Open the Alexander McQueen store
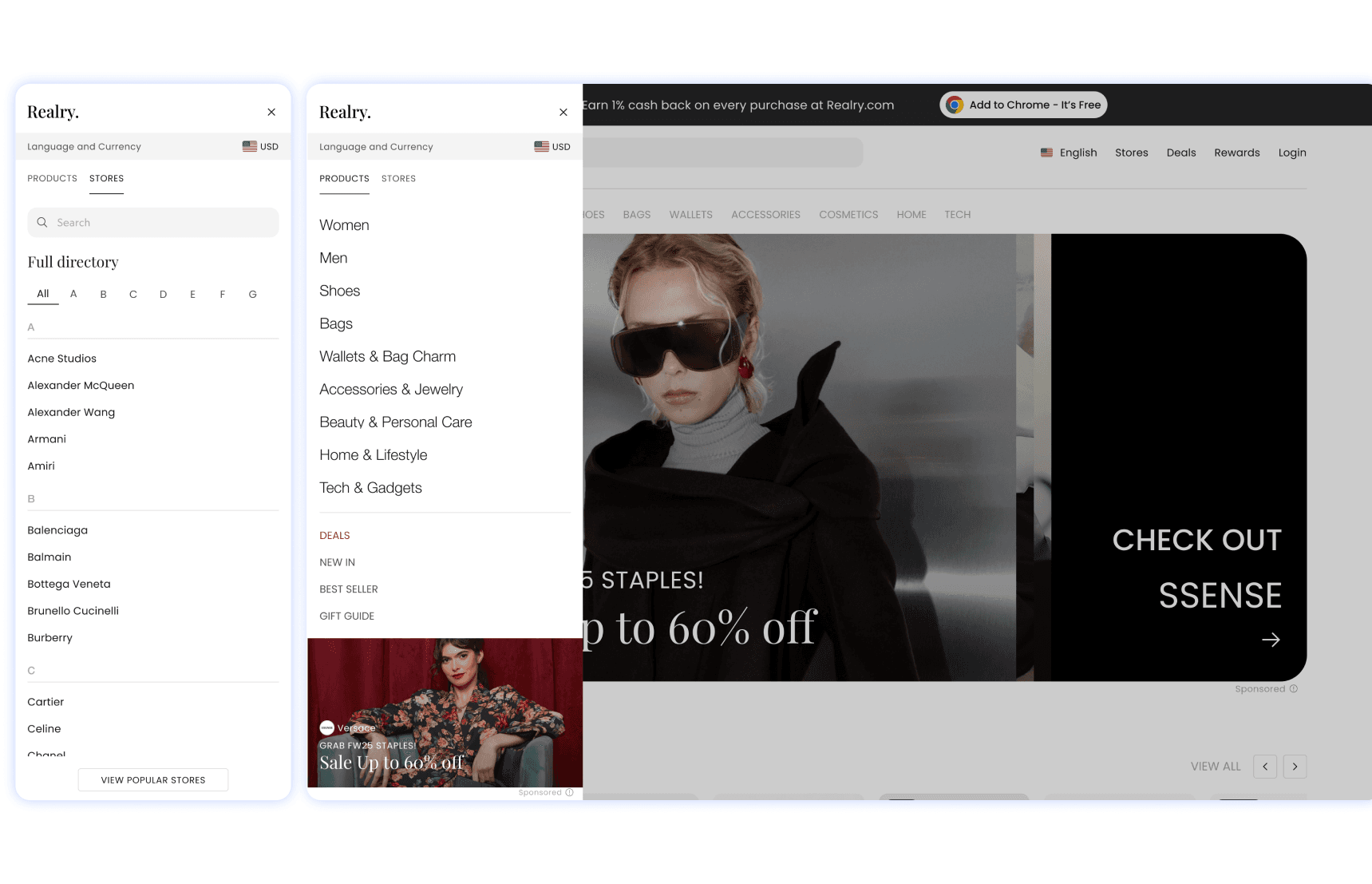This screenshot has width=1372, height=884. 81,386
